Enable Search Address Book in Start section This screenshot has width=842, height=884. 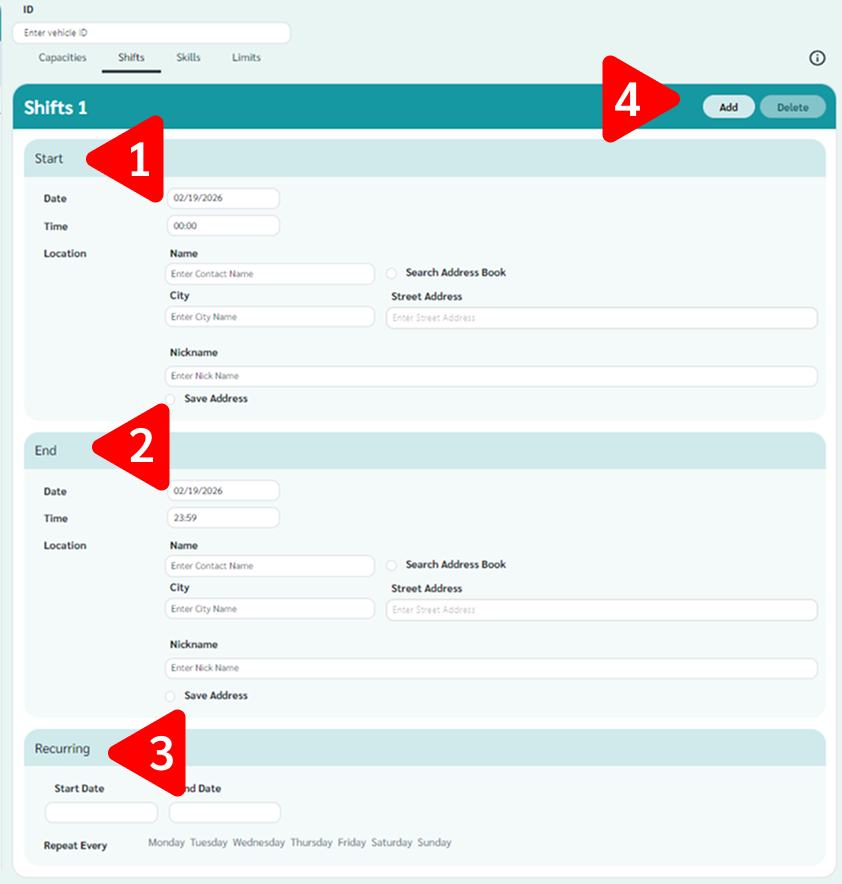tap(392, 273)
